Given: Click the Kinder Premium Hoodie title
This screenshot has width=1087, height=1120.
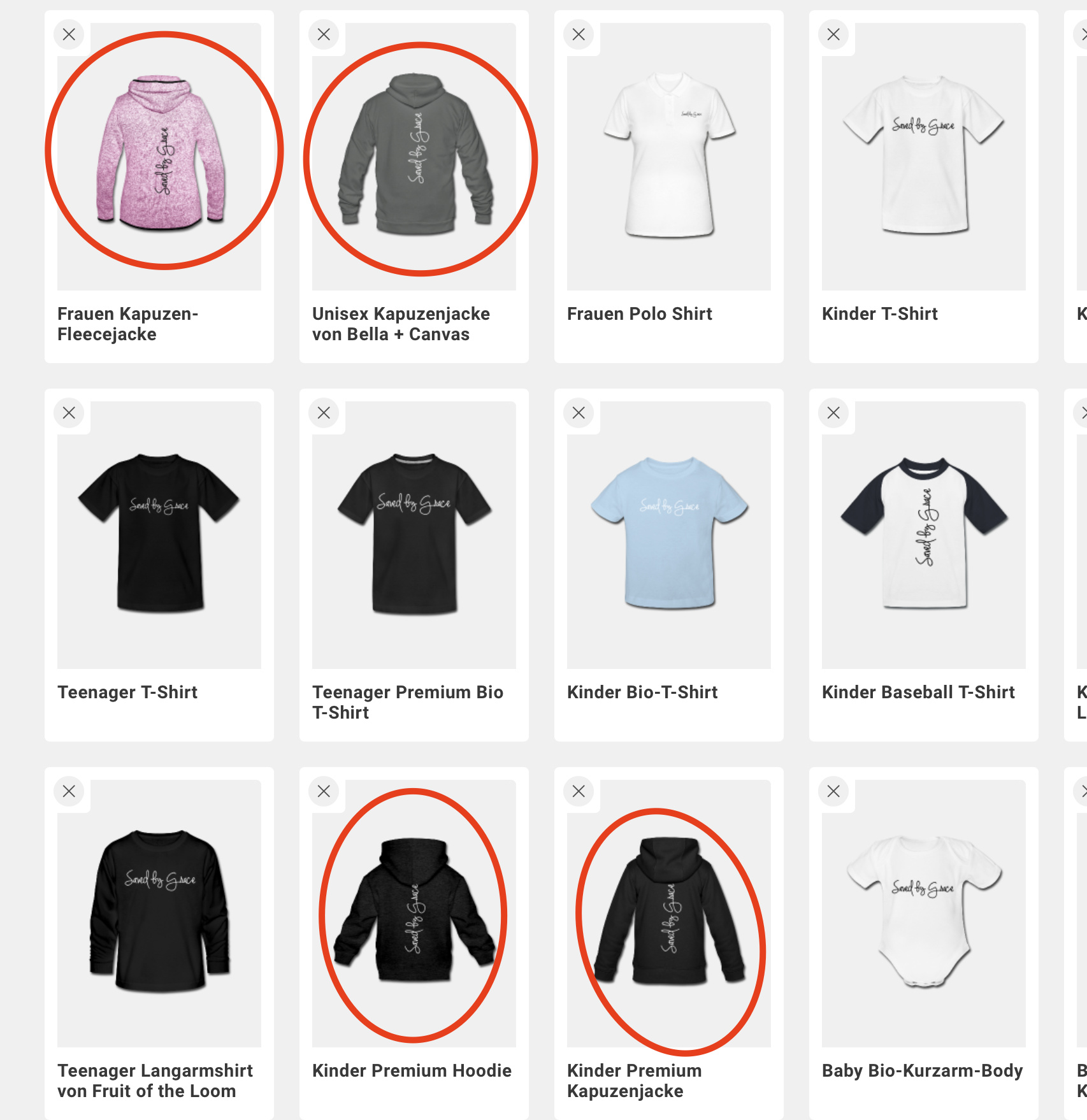Looking at the screenshot, I should coord(412,1070).
